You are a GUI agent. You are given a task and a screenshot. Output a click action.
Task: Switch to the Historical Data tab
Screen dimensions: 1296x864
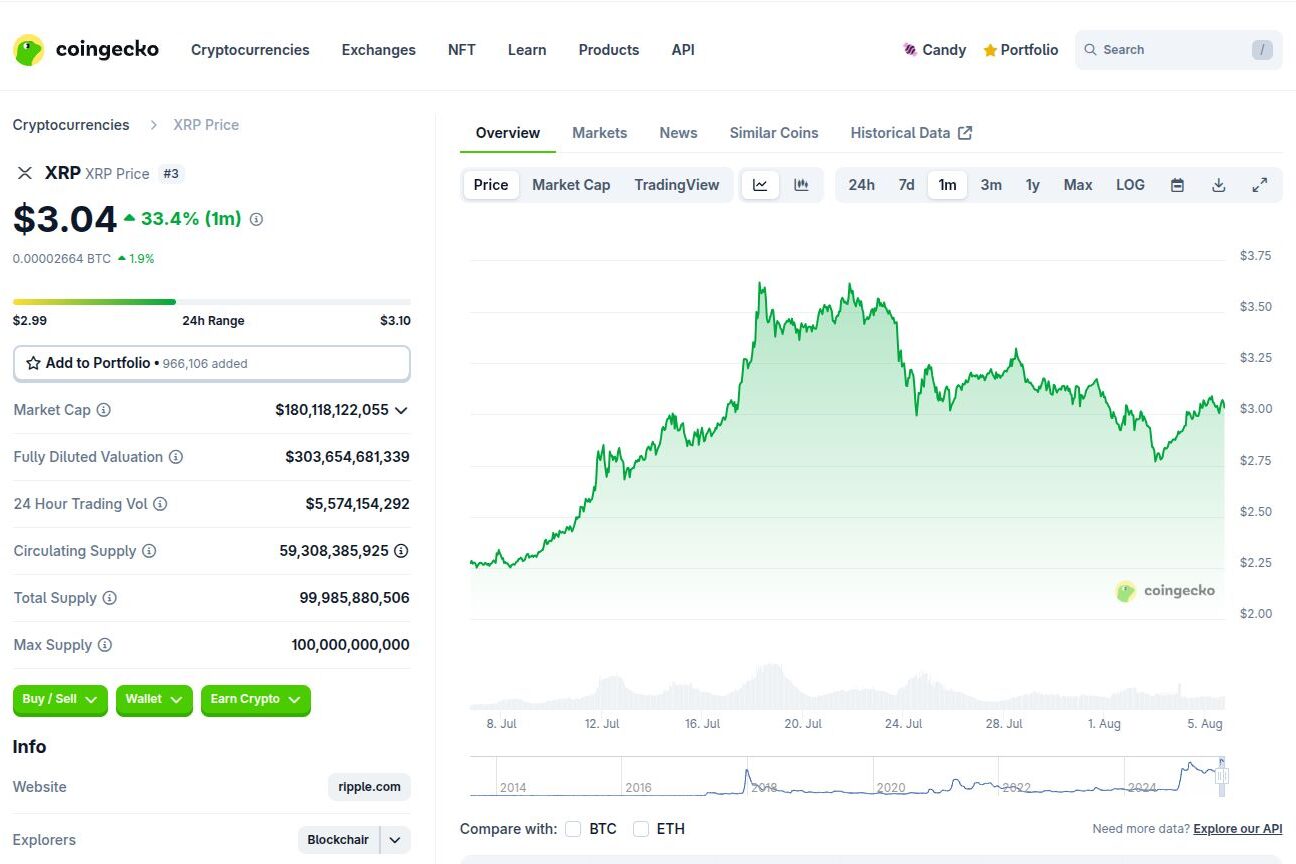coord(900,132)
